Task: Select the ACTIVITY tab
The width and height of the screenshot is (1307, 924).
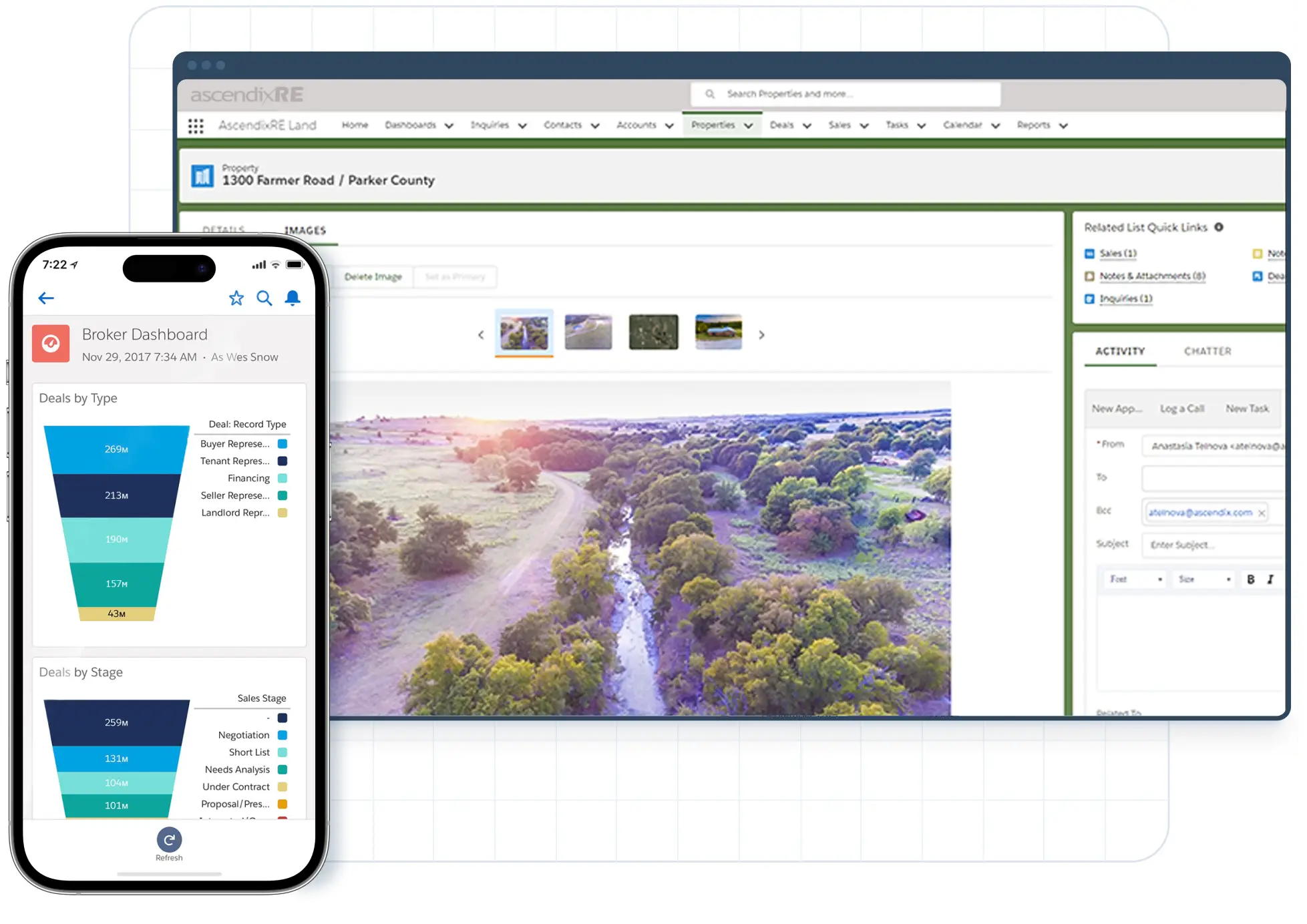Action: click(1120, 351)
